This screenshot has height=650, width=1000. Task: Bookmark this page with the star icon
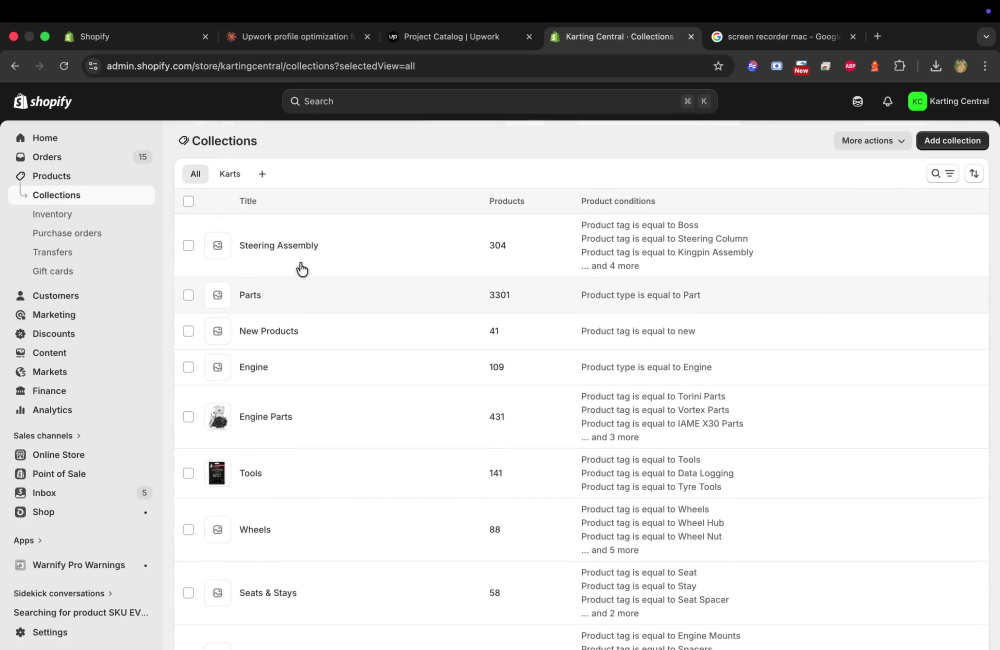[718, 66]
